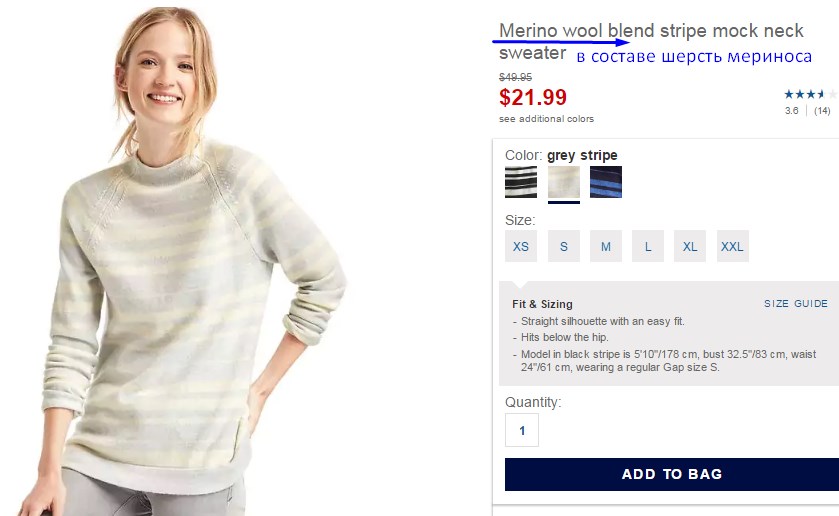Click the Fit & Sizing heading
This screenshot has height=516, width=839.
coord(542,304)
